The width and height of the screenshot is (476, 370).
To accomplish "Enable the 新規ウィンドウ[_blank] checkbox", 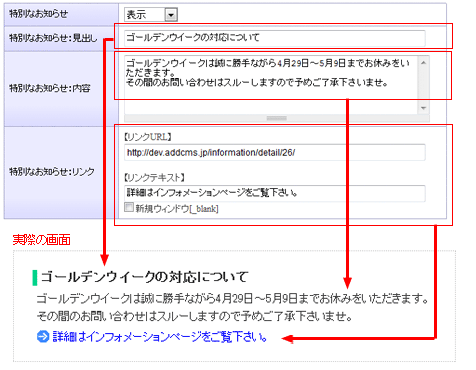I will click(x=129, y=207).
